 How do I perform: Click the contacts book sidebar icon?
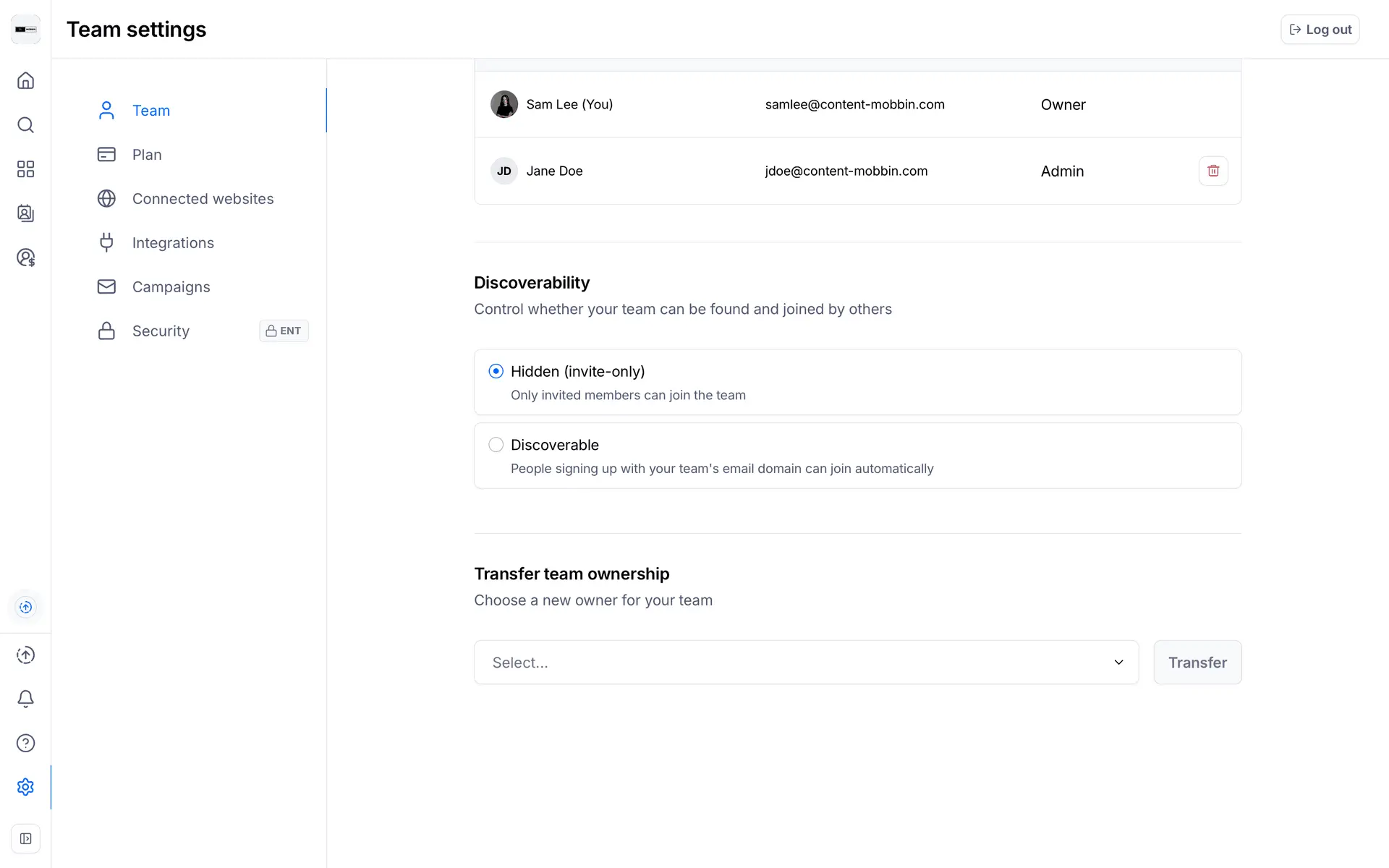coord(25,213)
